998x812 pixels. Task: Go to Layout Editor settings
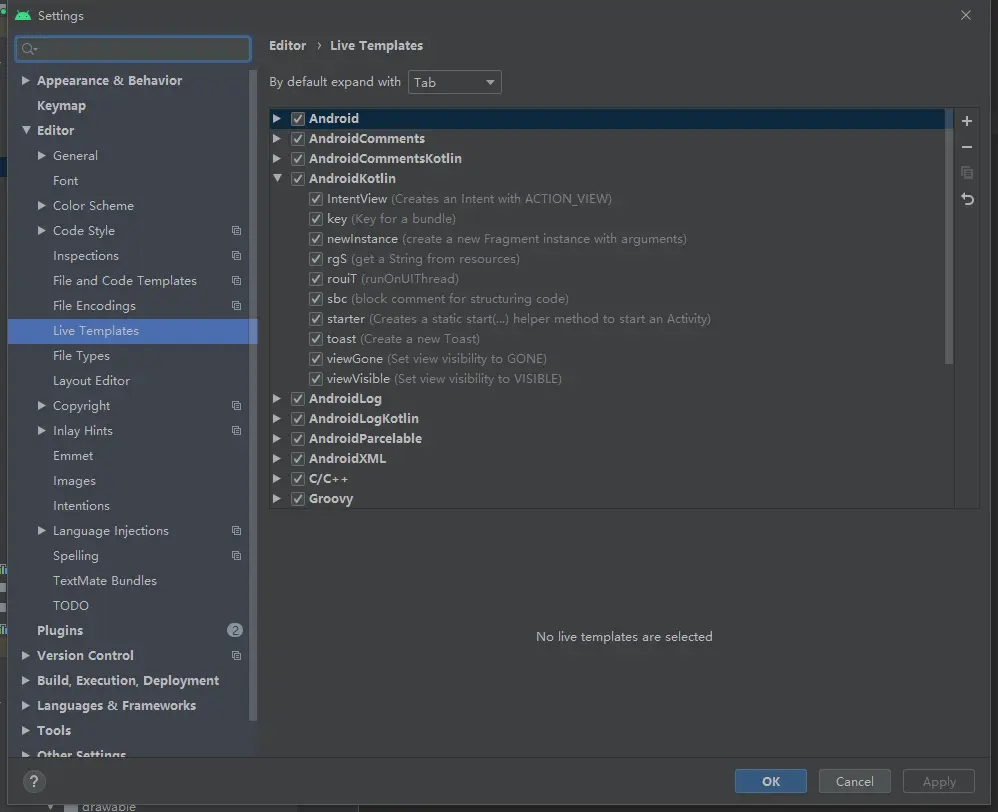[92, 381]
